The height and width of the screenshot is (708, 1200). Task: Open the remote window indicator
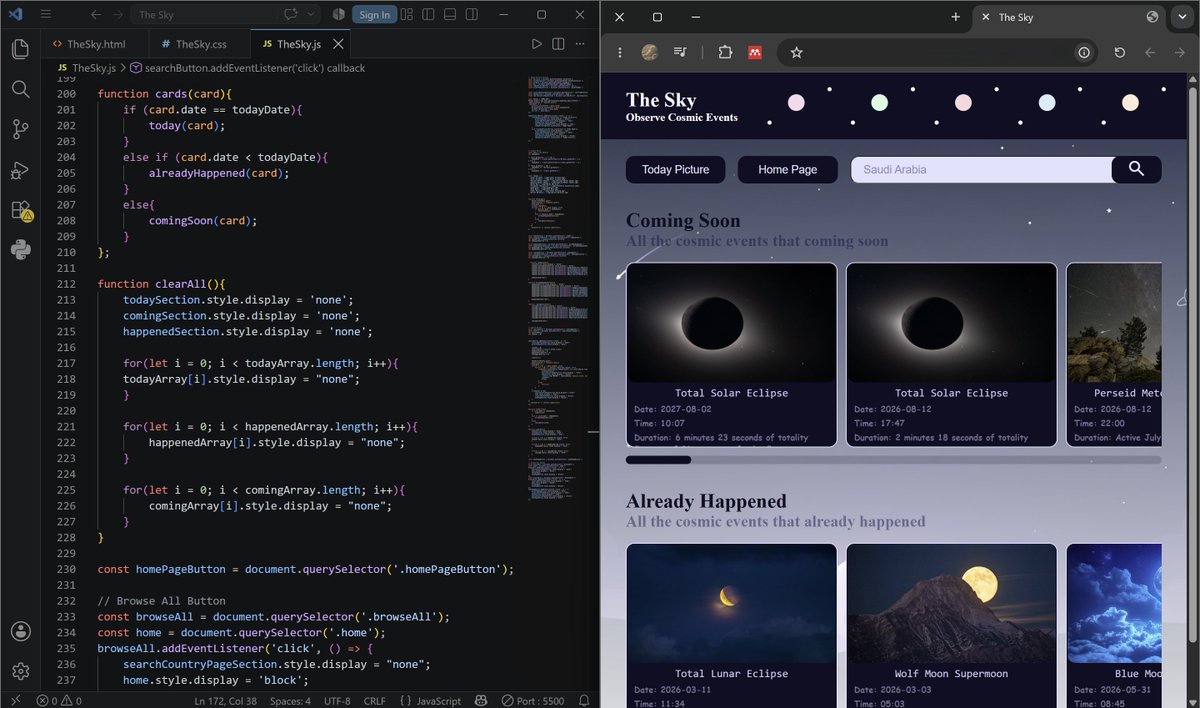point(15,701)
